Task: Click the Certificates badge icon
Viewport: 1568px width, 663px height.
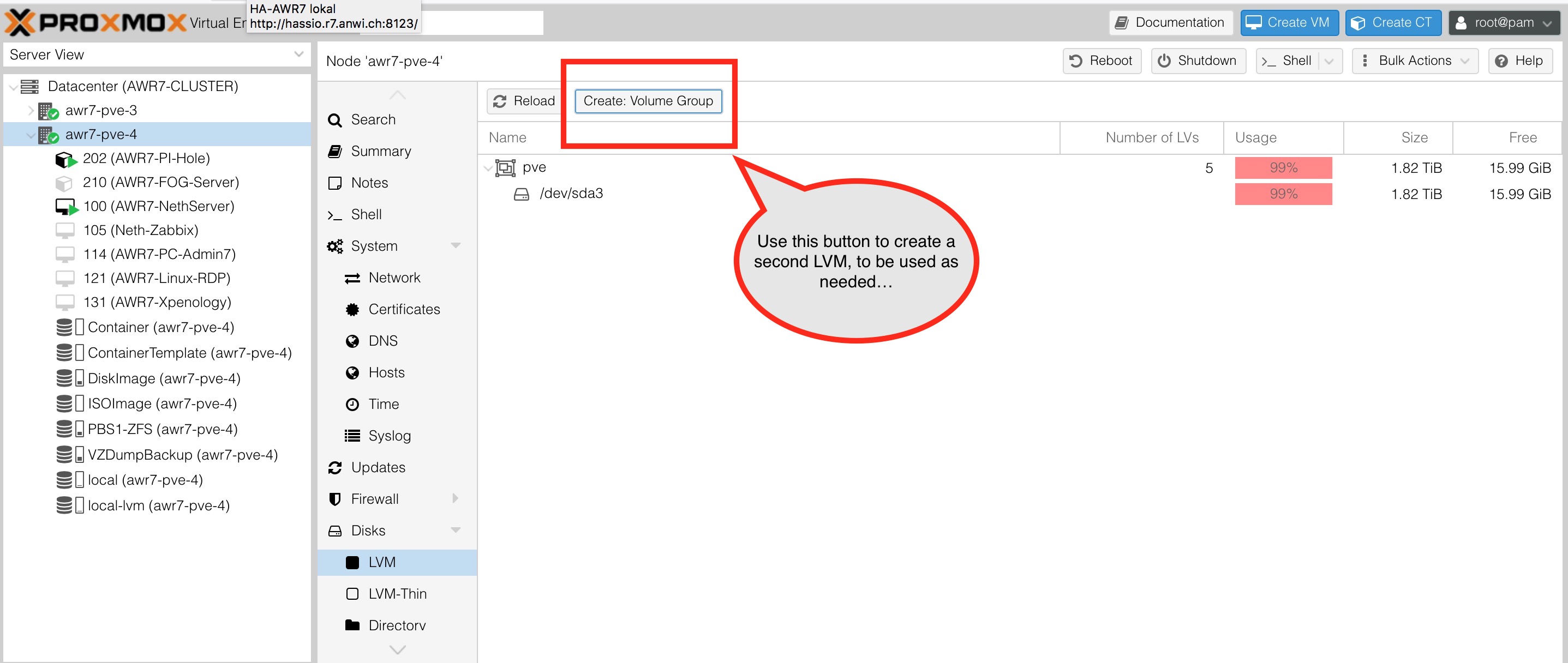Action: (352, 310)
